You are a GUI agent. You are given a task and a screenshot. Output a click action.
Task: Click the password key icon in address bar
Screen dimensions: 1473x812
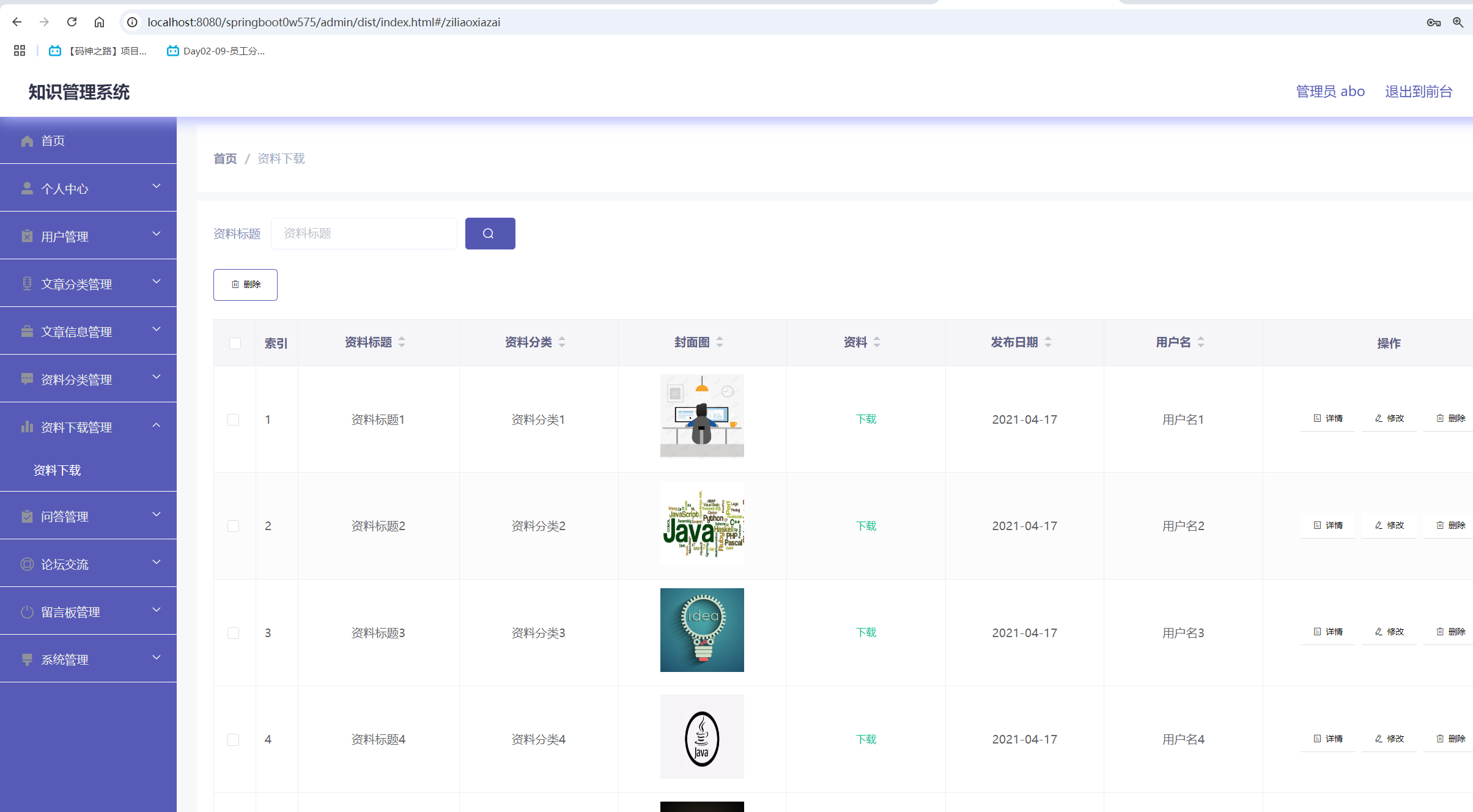coord(1433,22)
